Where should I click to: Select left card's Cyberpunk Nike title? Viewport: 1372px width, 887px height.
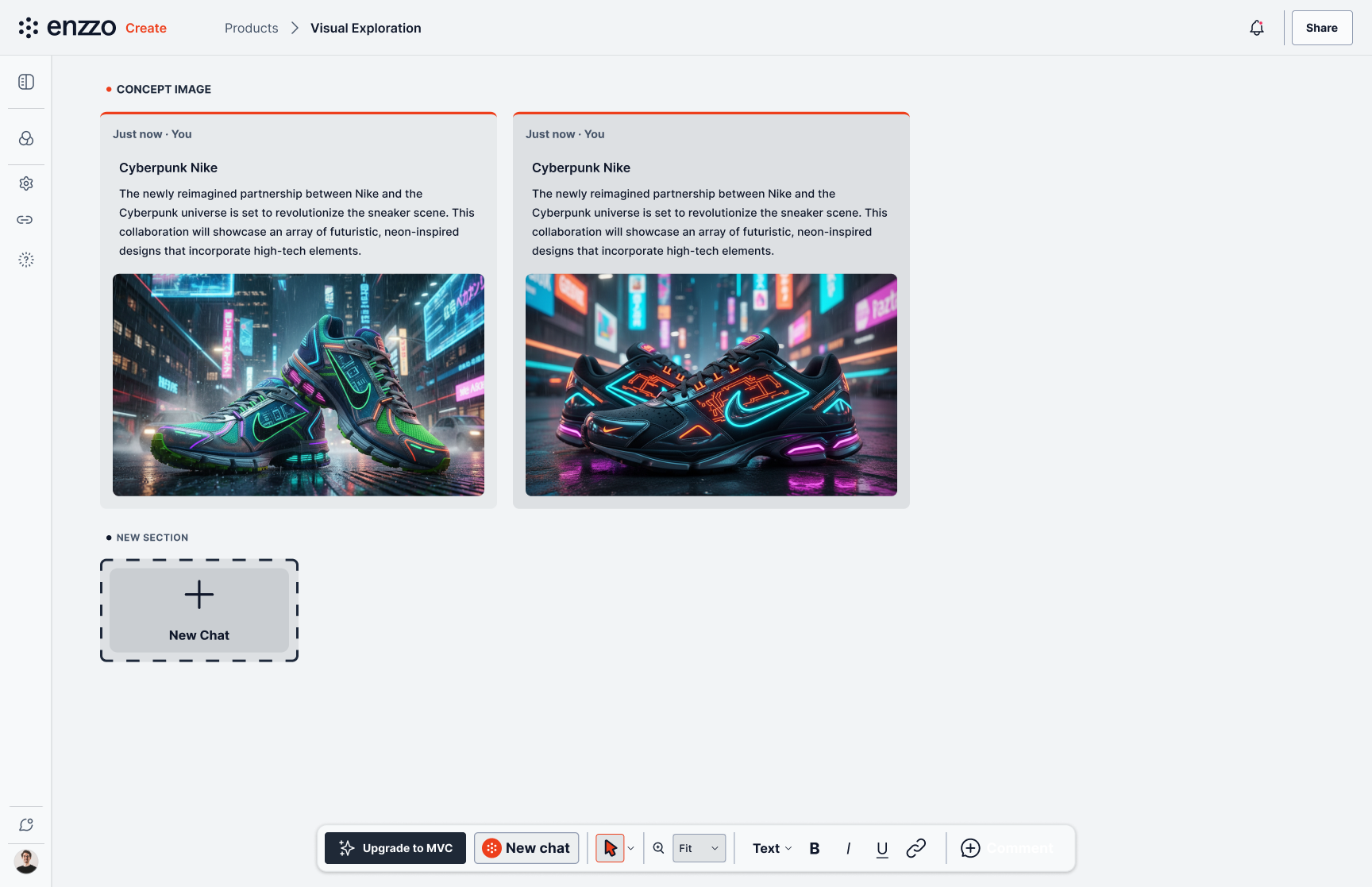[x=168, y=168]
